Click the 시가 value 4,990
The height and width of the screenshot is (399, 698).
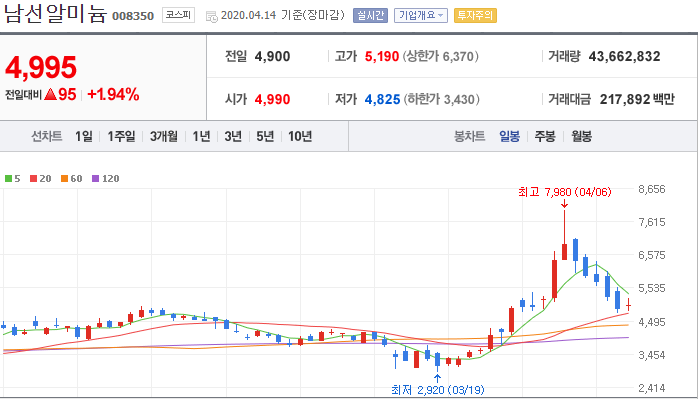coord(272,99)
